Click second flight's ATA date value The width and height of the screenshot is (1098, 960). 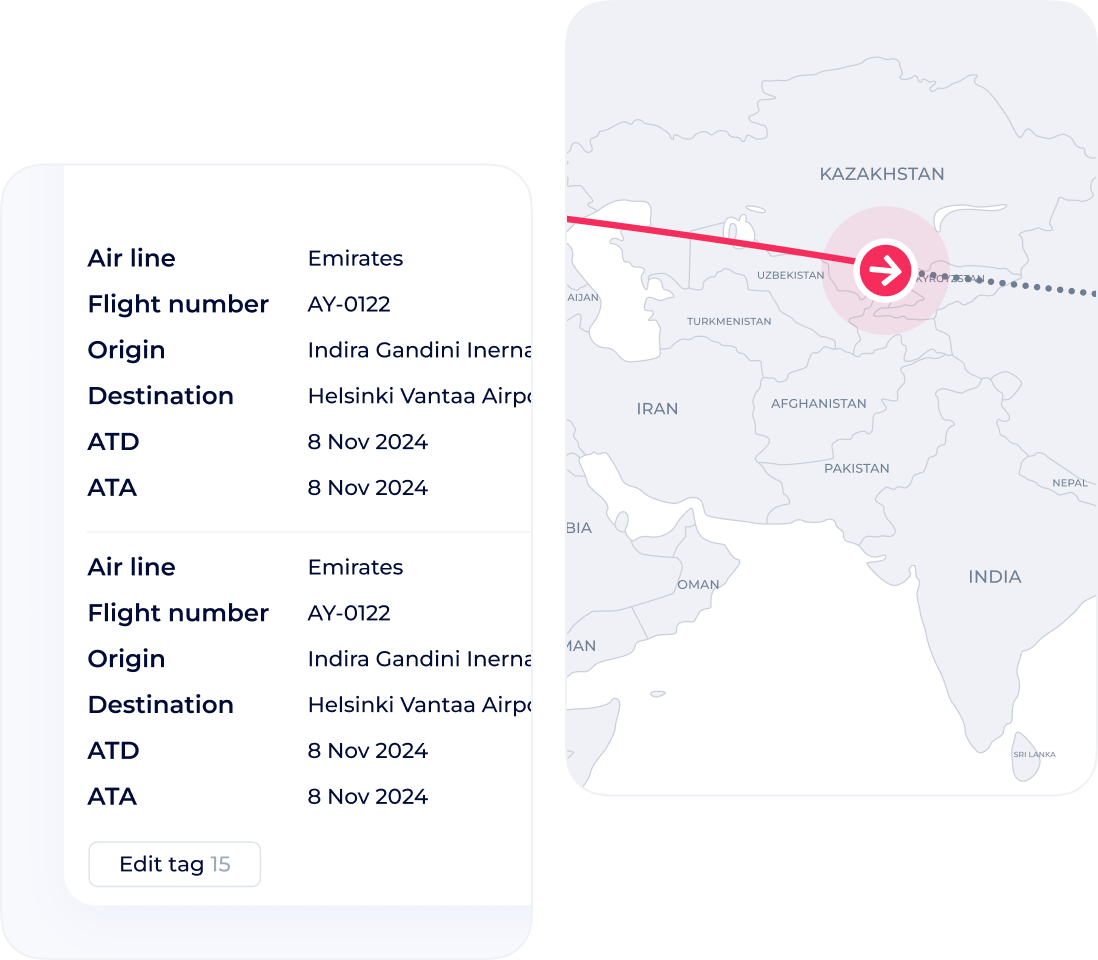tap(368, 797)
